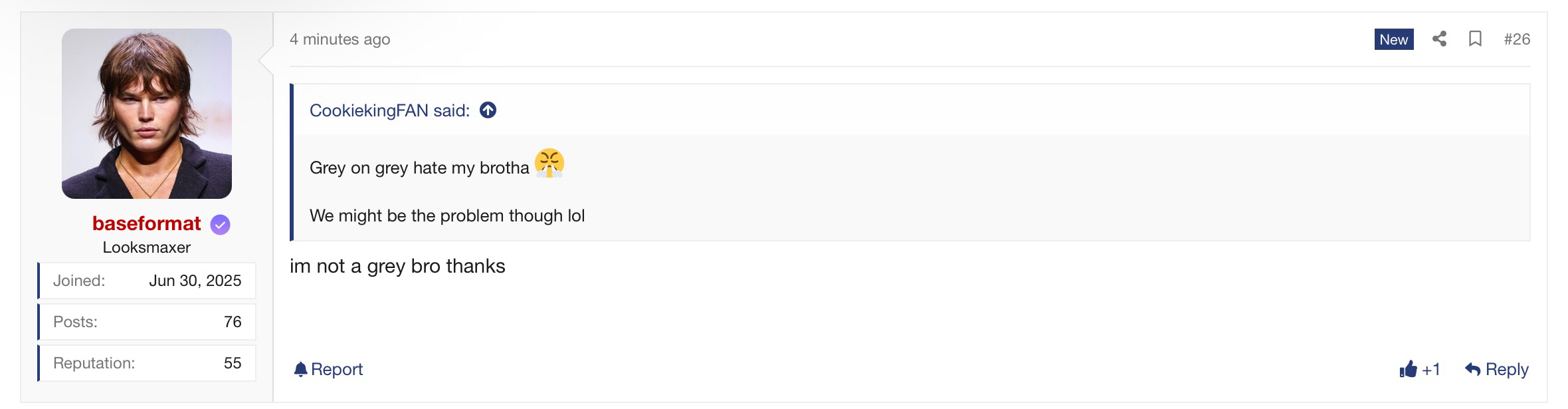
Task: Like the post with thumbs-up icon
Action: [x=1408, y=369]
